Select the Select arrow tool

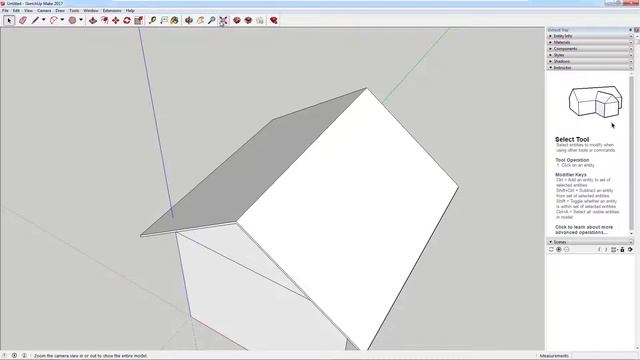9,20
